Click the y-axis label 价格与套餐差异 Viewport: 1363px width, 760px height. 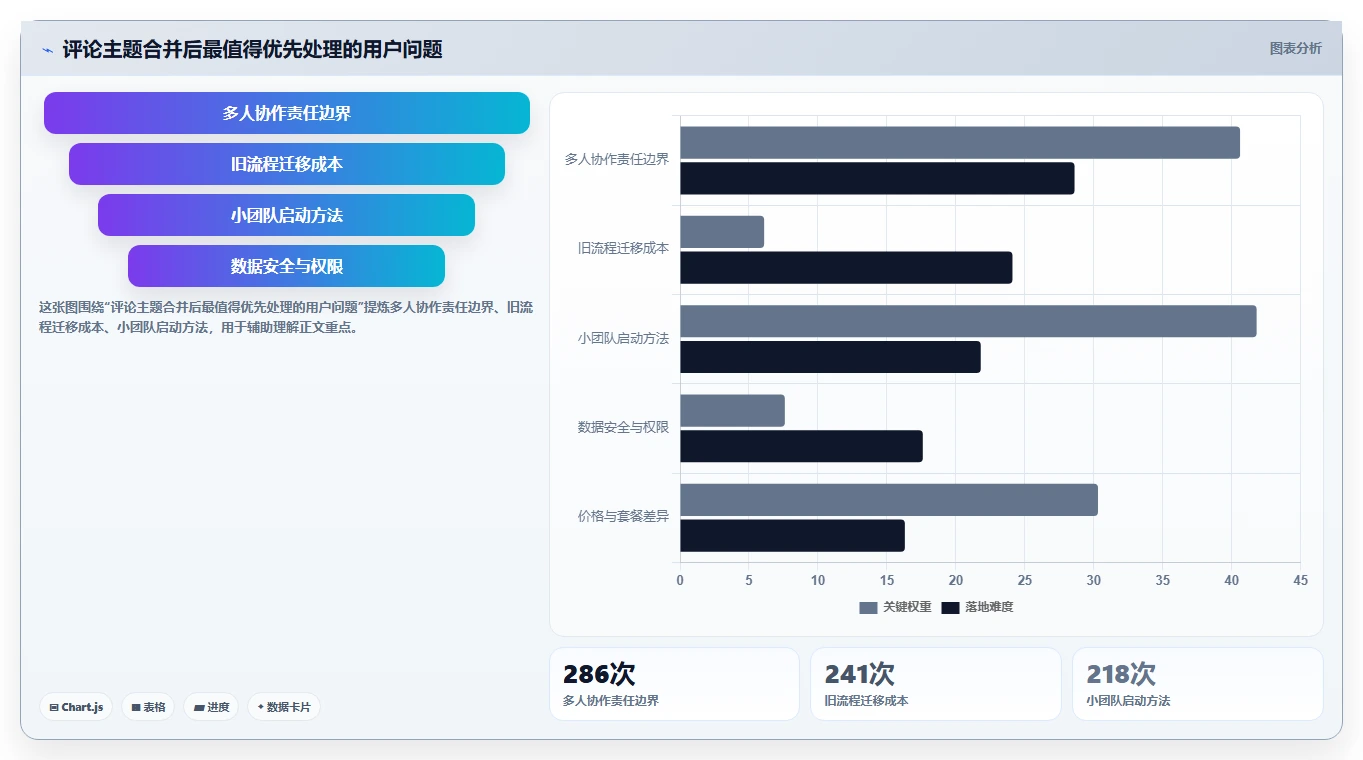click(623, 516)
